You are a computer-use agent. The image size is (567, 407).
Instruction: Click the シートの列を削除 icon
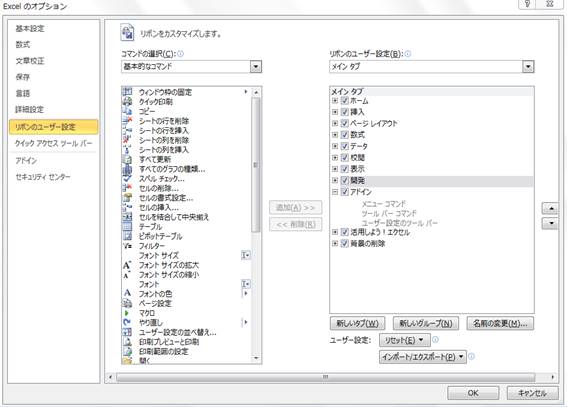(127, 140)
